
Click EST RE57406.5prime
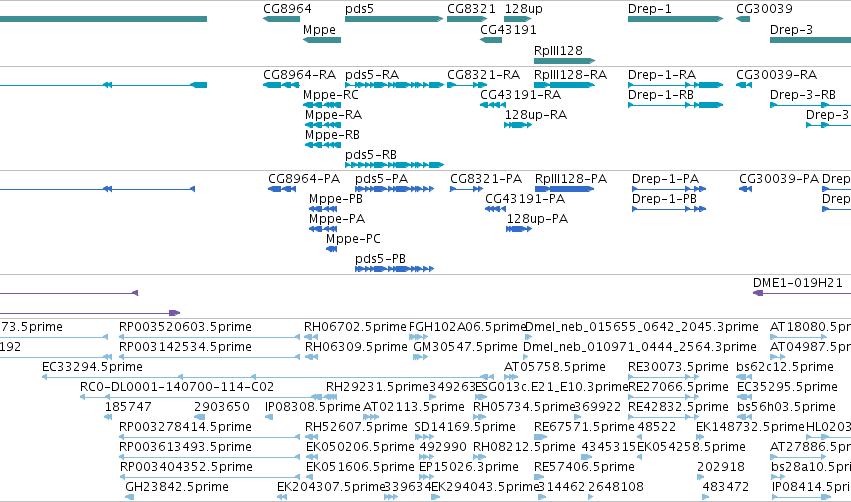[539, 477]
